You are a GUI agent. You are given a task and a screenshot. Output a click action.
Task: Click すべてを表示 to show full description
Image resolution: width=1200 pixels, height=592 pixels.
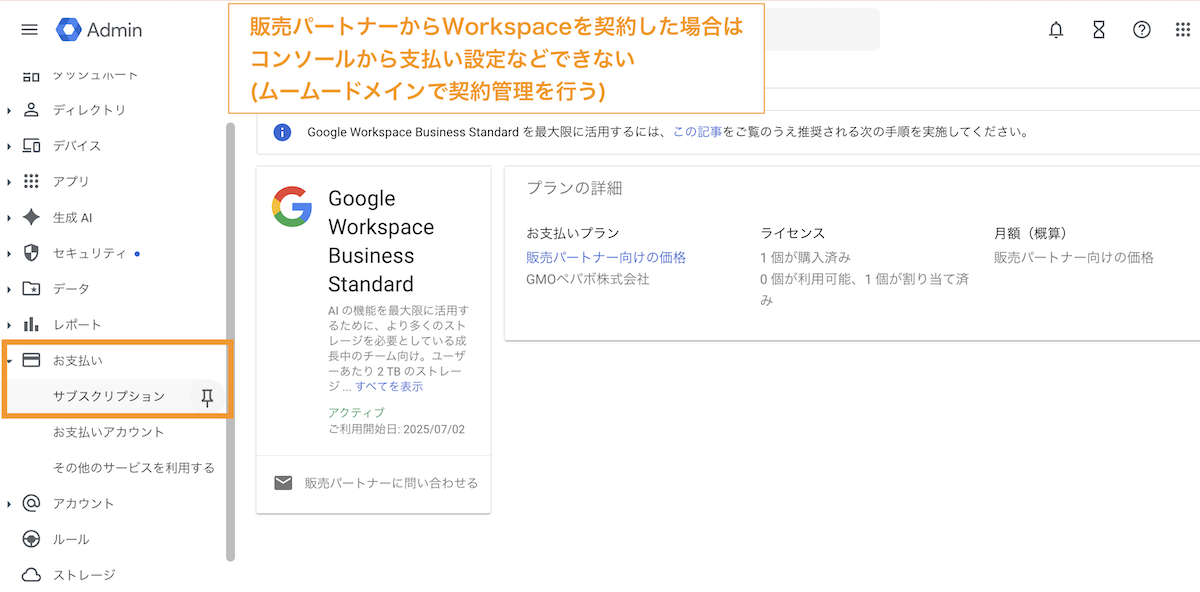pyautogui.click(x=389, y=386)
